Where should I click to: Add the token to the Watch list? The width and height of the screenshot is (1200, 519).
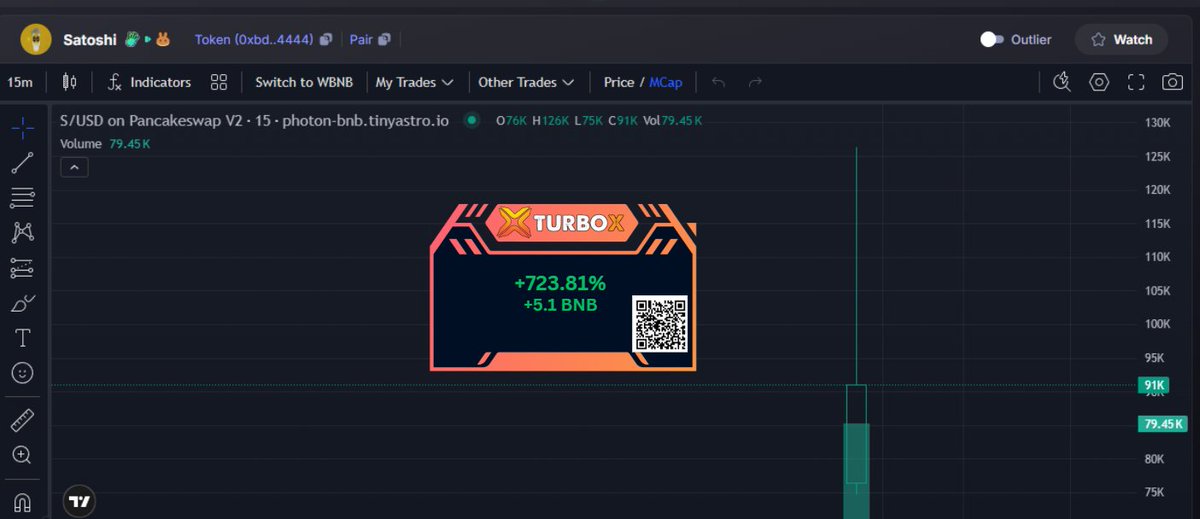coord(1121,40)
